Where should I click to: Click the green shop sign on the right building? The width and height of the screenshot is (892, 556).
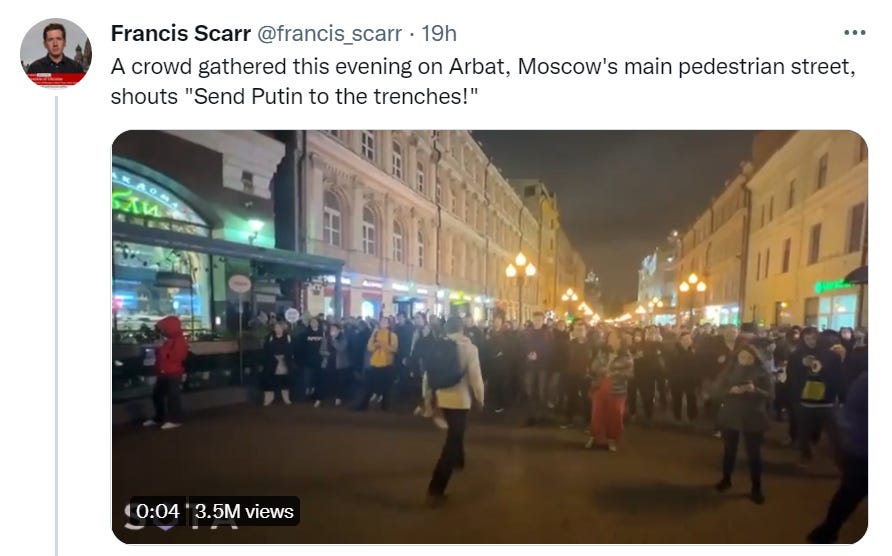coord(835,286)
